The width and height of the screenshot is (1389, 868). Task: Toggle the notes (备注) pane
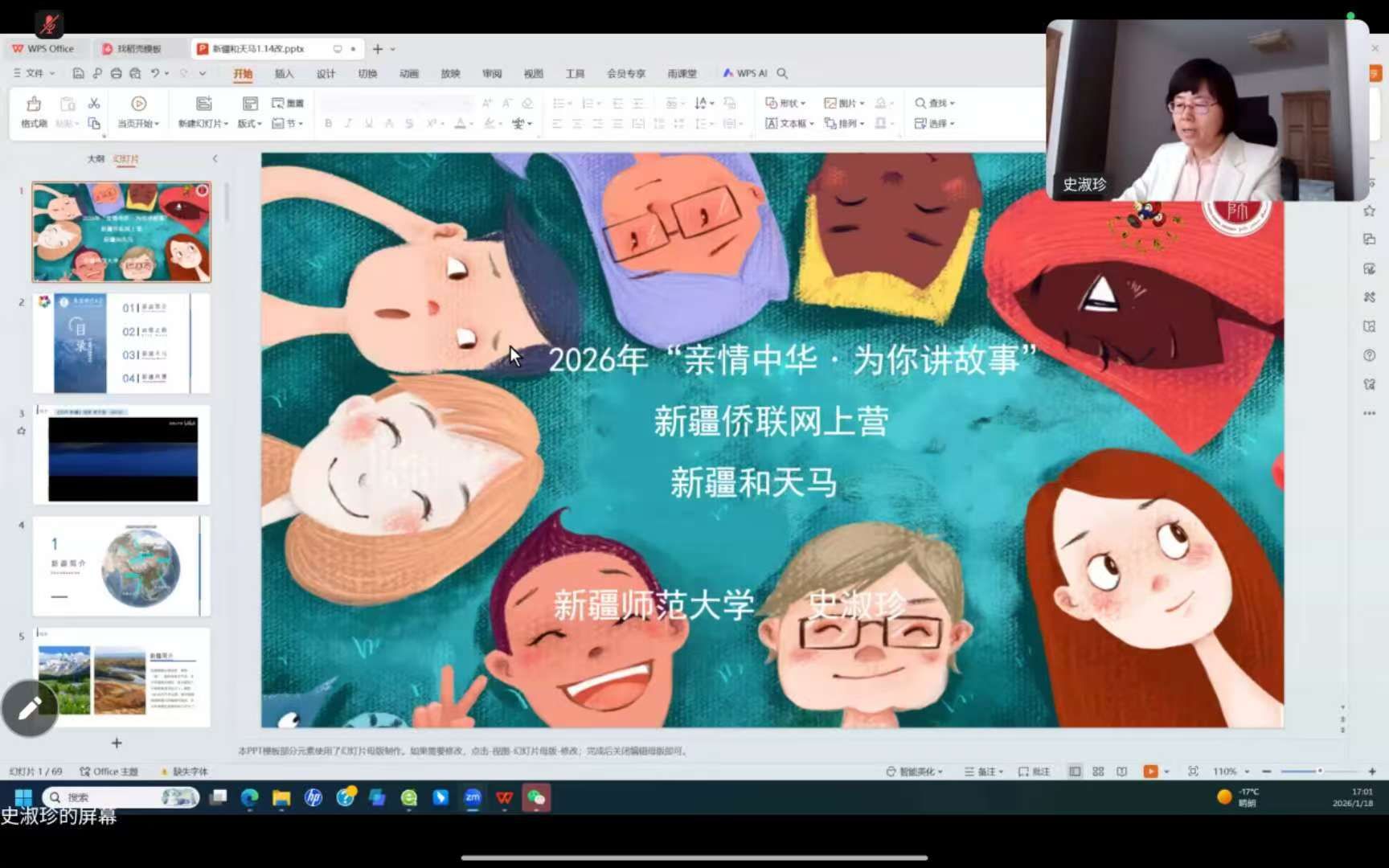(984, 772)
